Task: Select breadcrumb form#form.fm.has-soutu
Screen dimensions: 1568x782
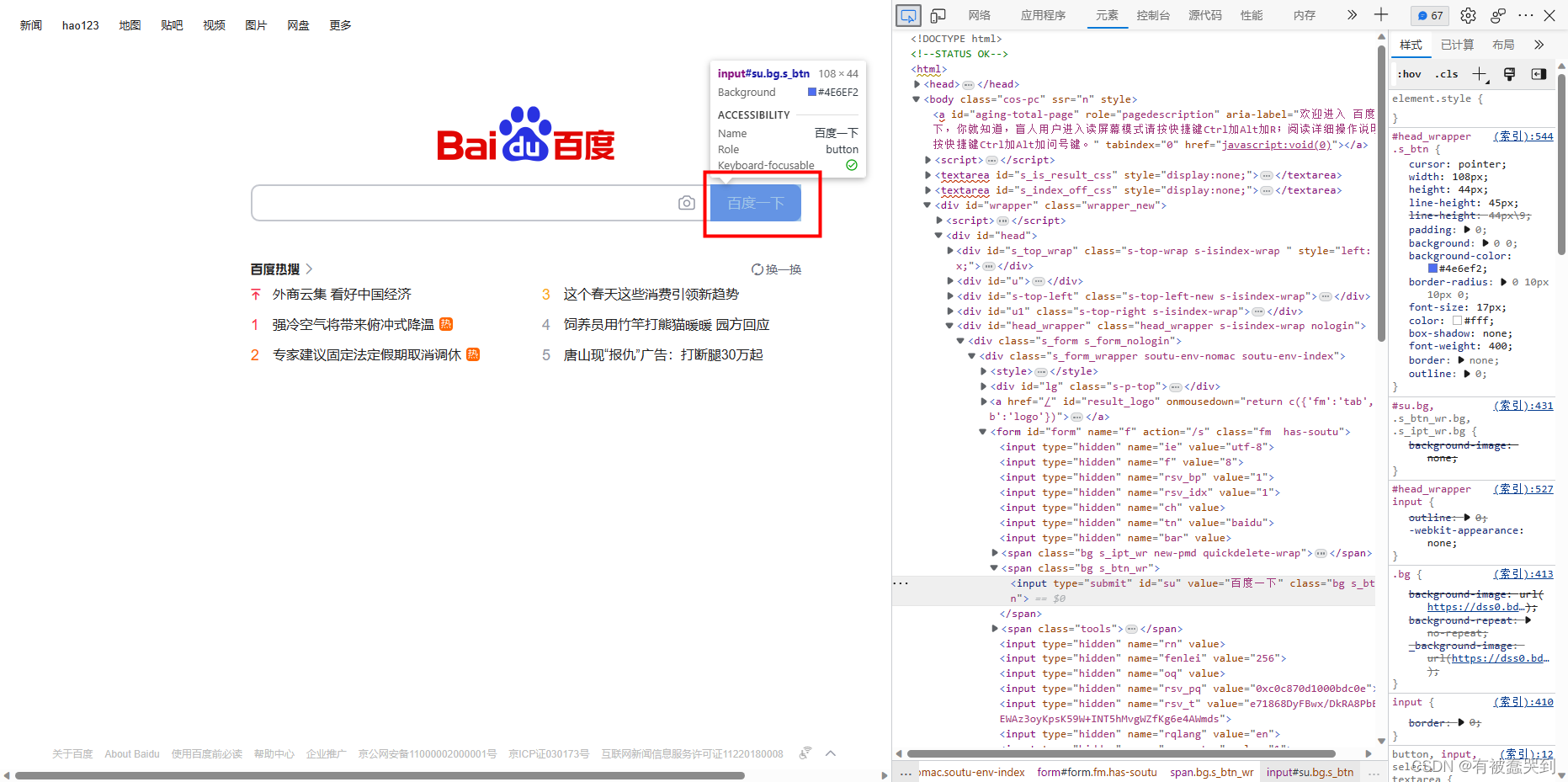Action: pyautogui.click(x=1097, y=772)
